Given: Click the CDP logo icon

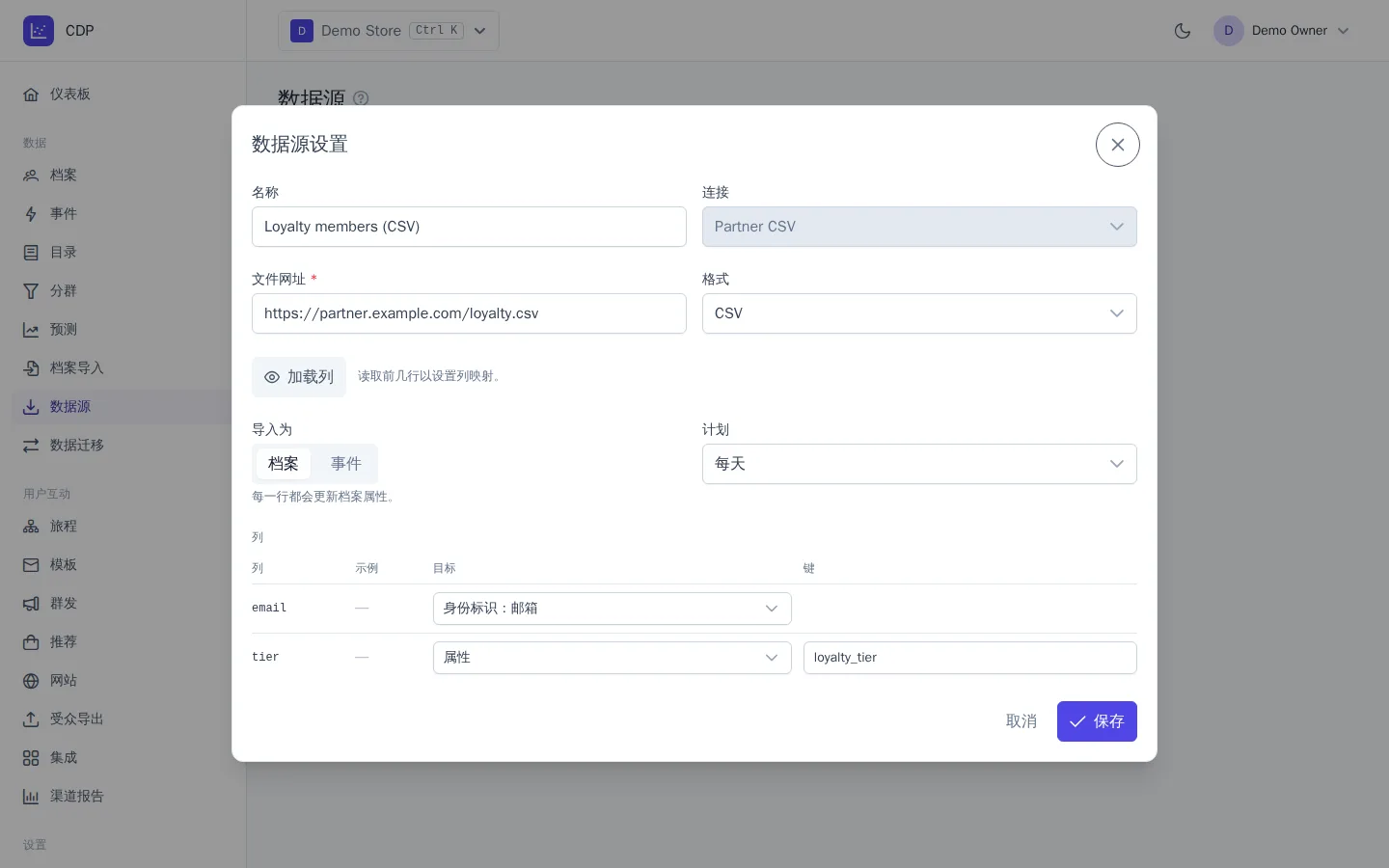Looking at the screenshot, I should pos(39,31).
